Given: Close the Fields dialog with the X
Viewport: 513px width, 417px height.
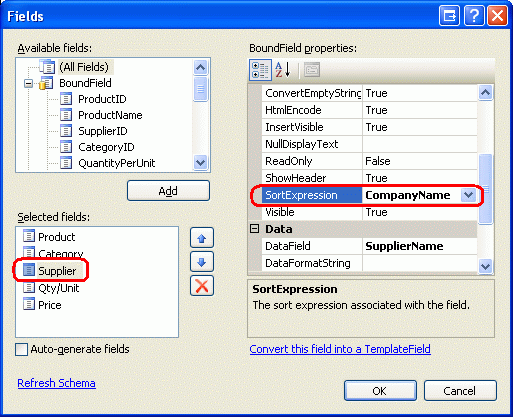Looking at the screenshot, I should tap(497, 15).
